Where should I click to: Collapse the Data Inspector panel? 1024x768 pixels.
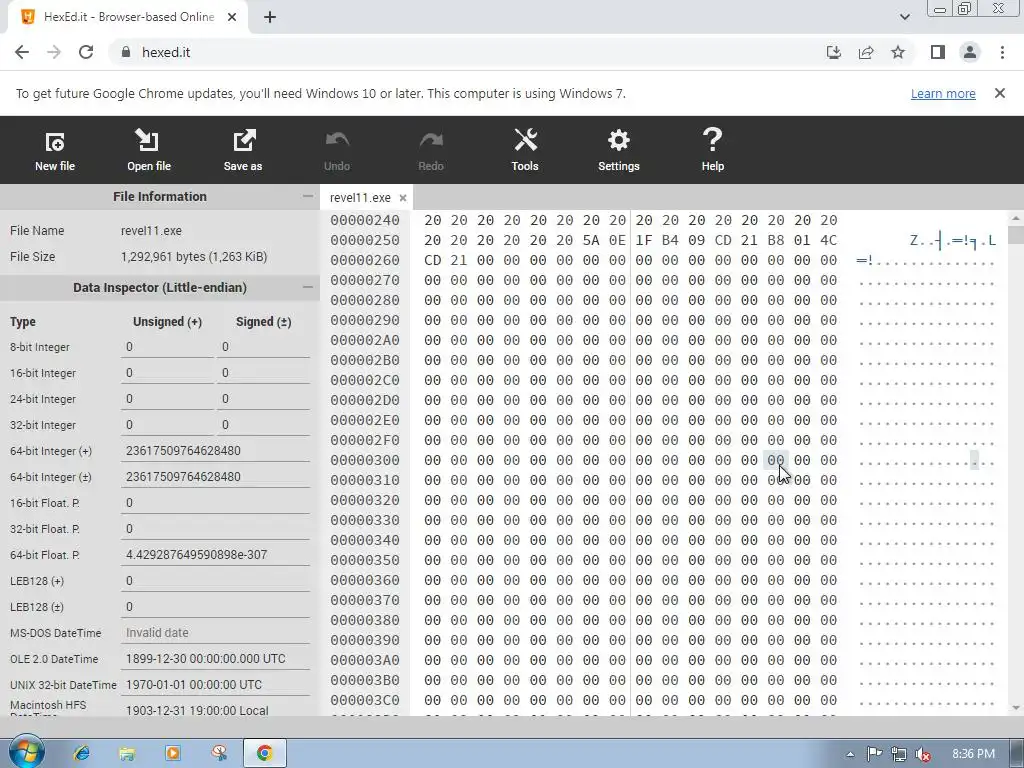308,287
